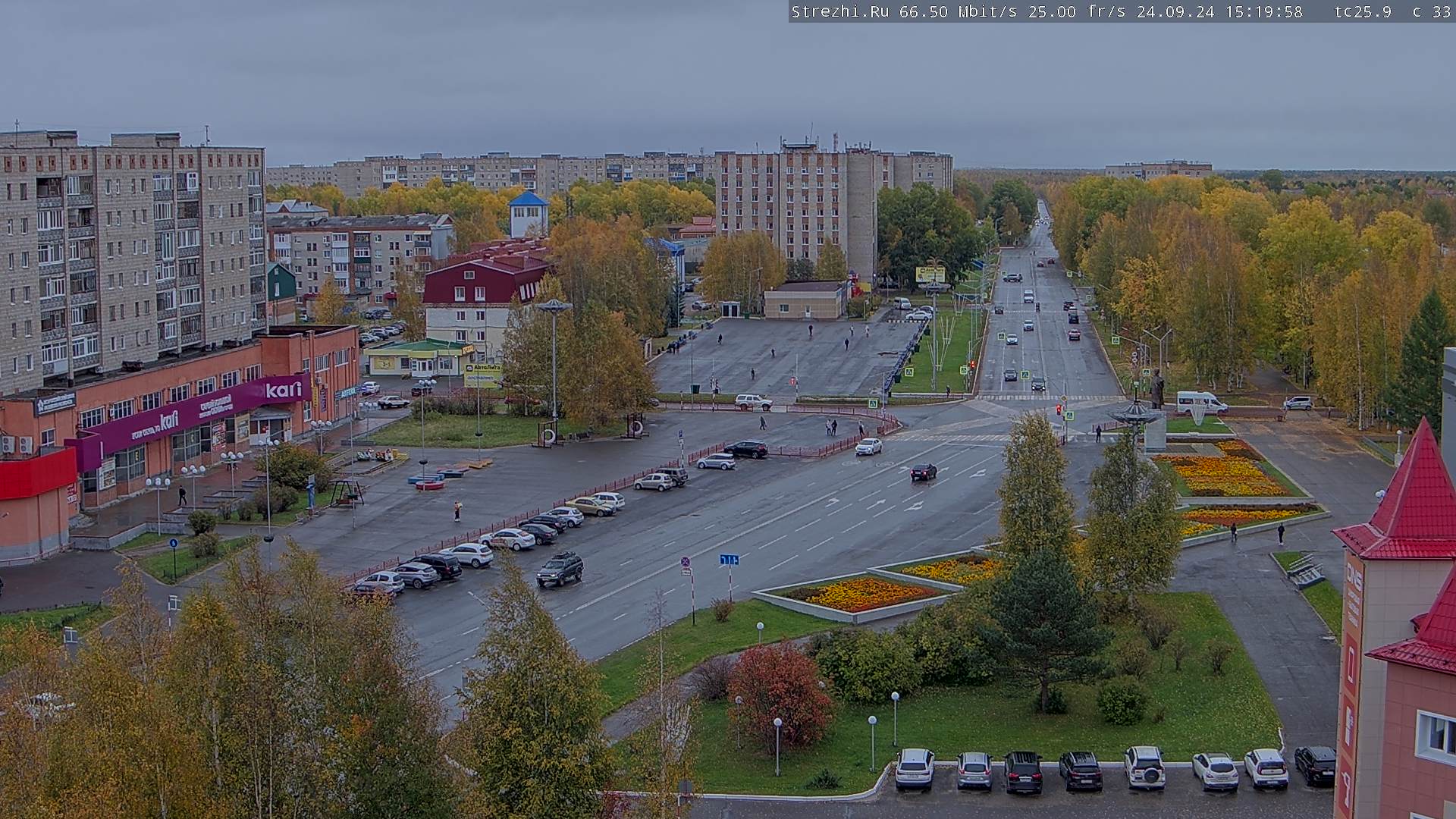Image resolution: width=1456 pixels, height=819 pixels.
Task: Click the 25.00 fr/s frame rate readout
Action: 1077,11
